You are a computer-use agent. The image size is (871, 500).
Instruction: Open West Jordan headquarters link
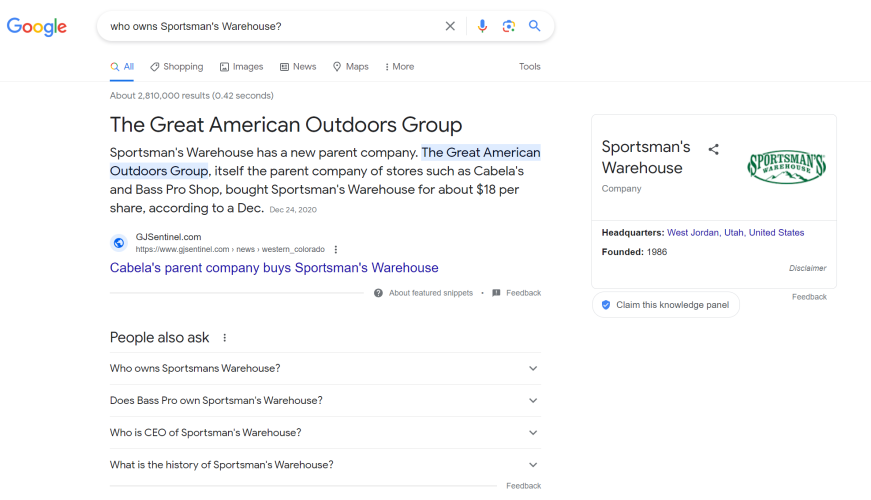tap(693, 233)
